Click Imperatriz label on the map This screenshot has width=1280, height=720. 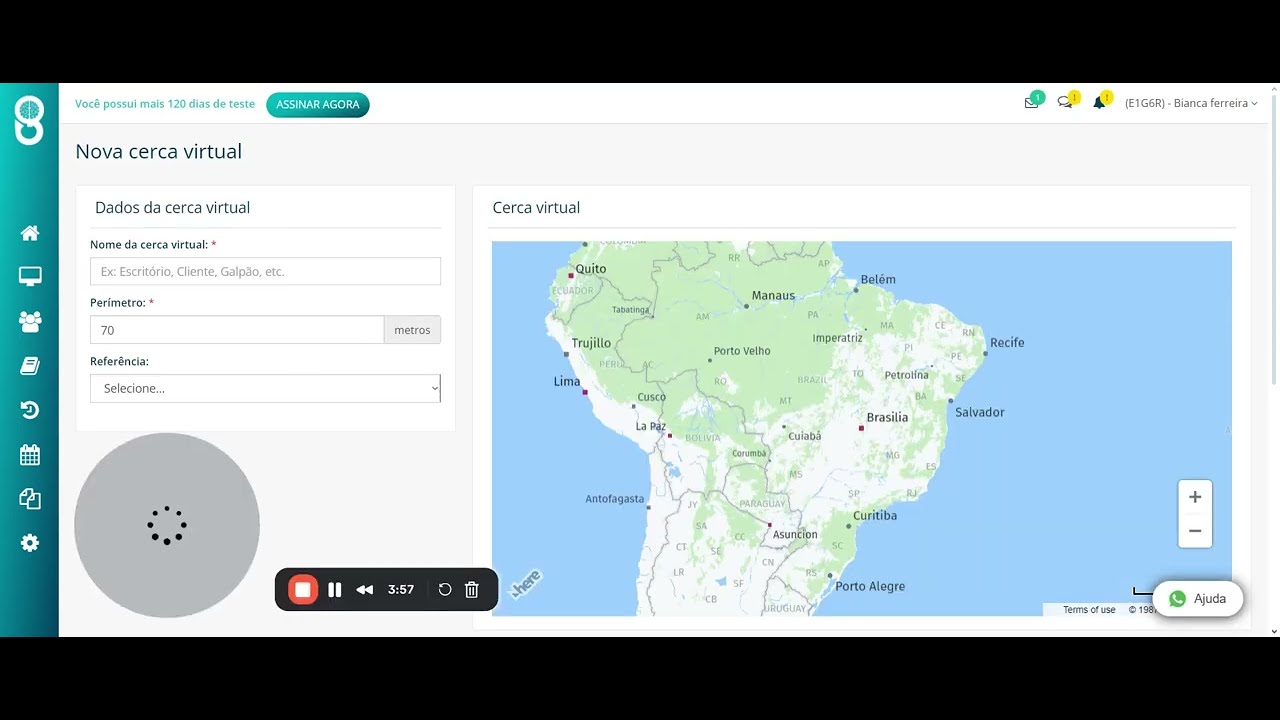click(837, 338)
